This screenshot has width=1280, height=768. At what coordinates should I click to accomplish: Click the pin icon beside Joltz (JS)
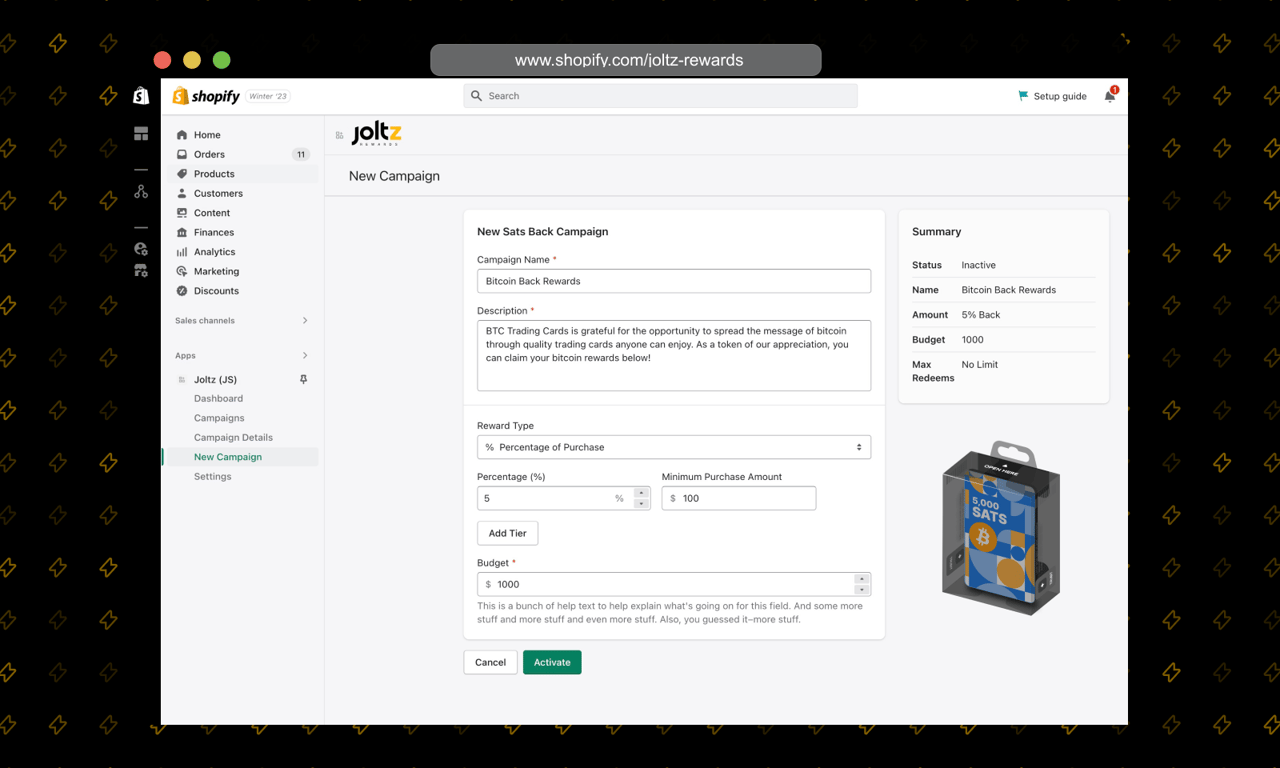pos(303,380)
